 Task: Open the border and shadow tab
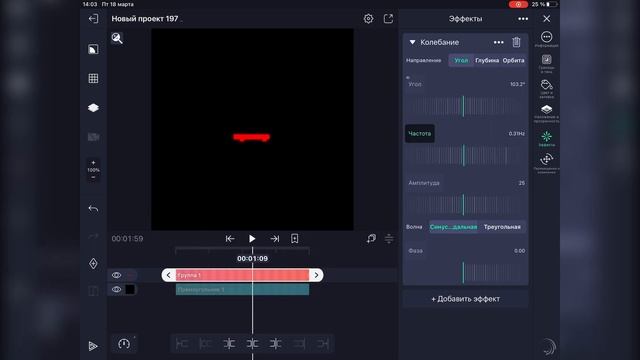547,64
